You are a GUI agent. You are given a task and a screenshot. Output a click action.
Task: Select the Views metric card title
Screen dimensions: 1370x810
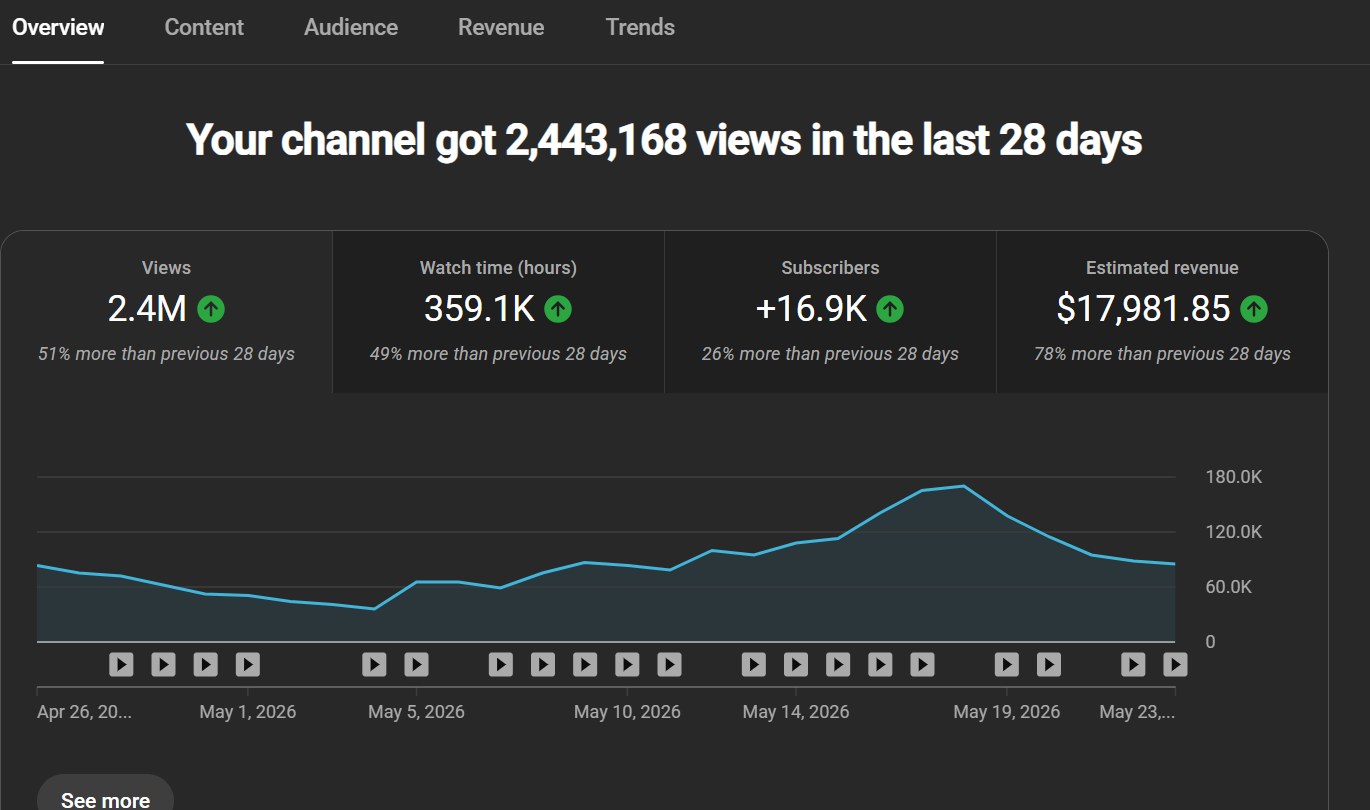(x=166, y=268)
